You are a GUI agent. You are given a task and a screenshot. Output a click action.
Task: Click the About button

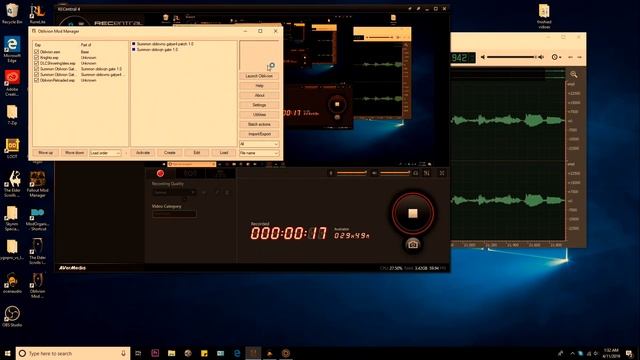pos(259,95)
